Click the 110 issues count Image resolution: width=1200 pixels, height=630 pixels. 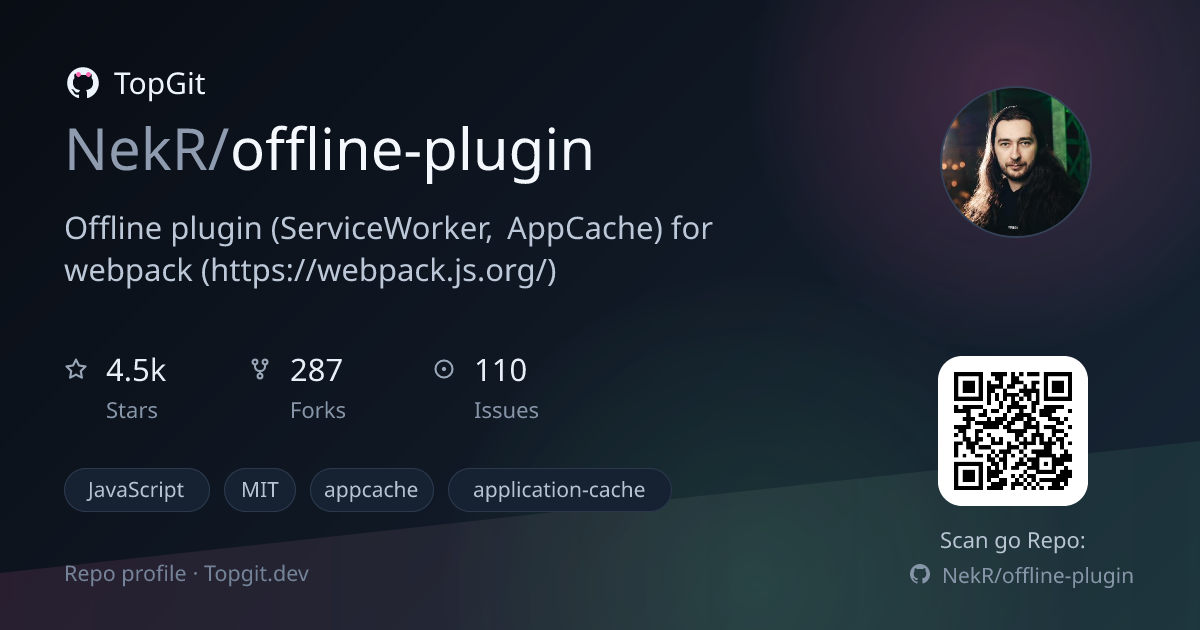click(500, 371)
